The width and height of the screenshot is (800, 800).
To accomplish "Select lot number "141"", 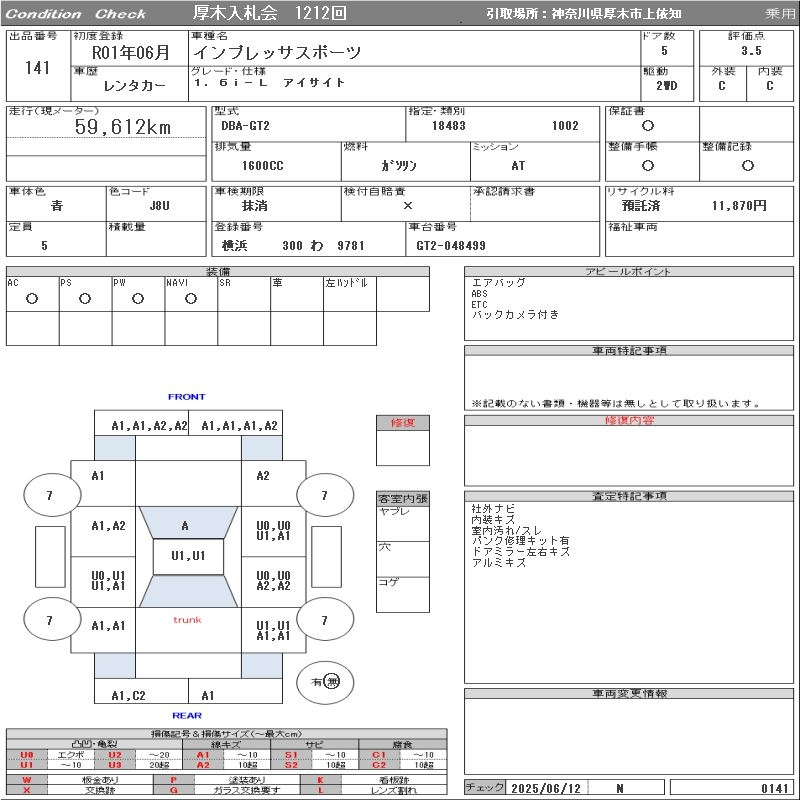I will coord(37,67).
